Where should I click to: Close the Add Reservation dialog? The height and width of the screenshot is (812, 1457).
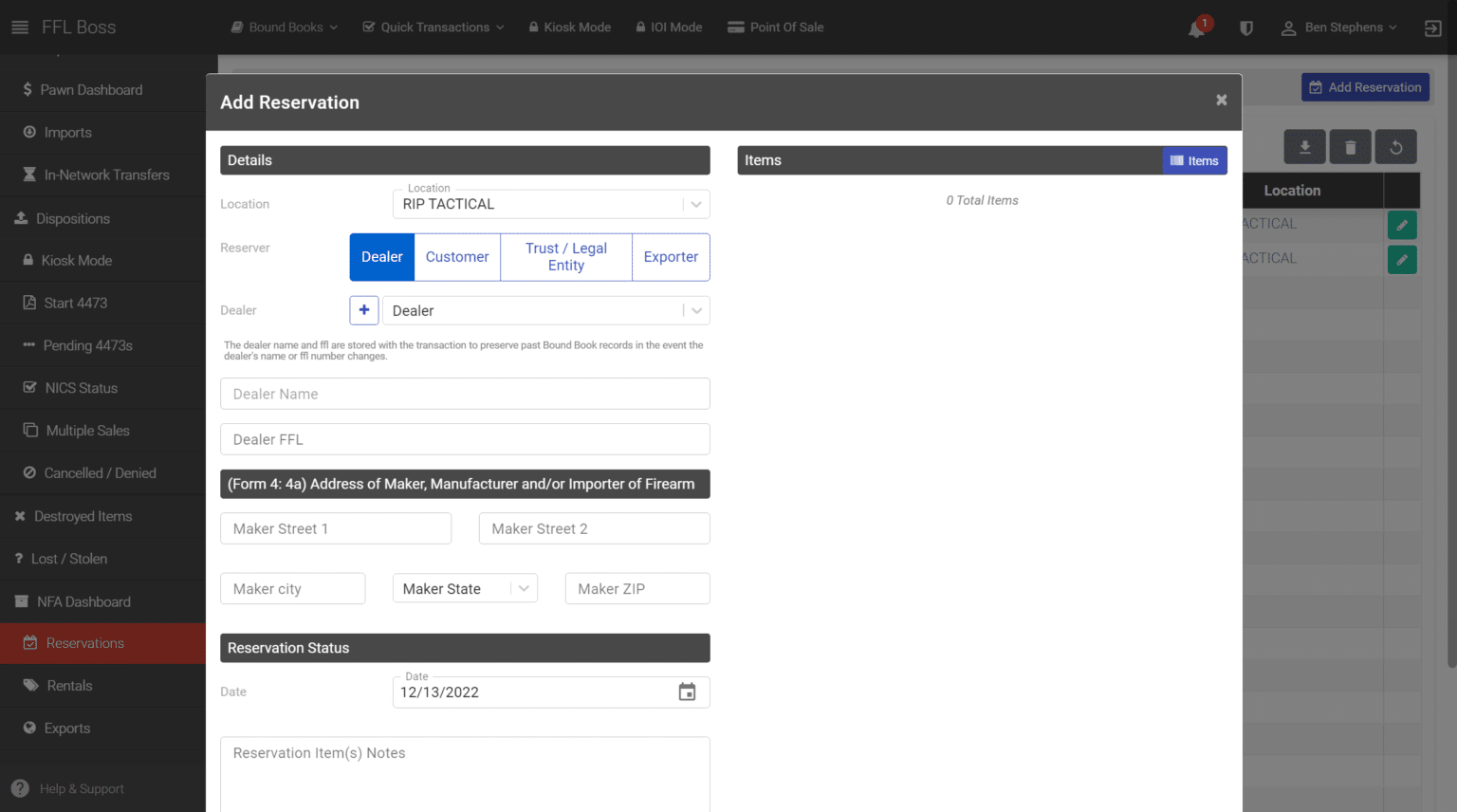pyautogui.click(x=1222, y=101)
